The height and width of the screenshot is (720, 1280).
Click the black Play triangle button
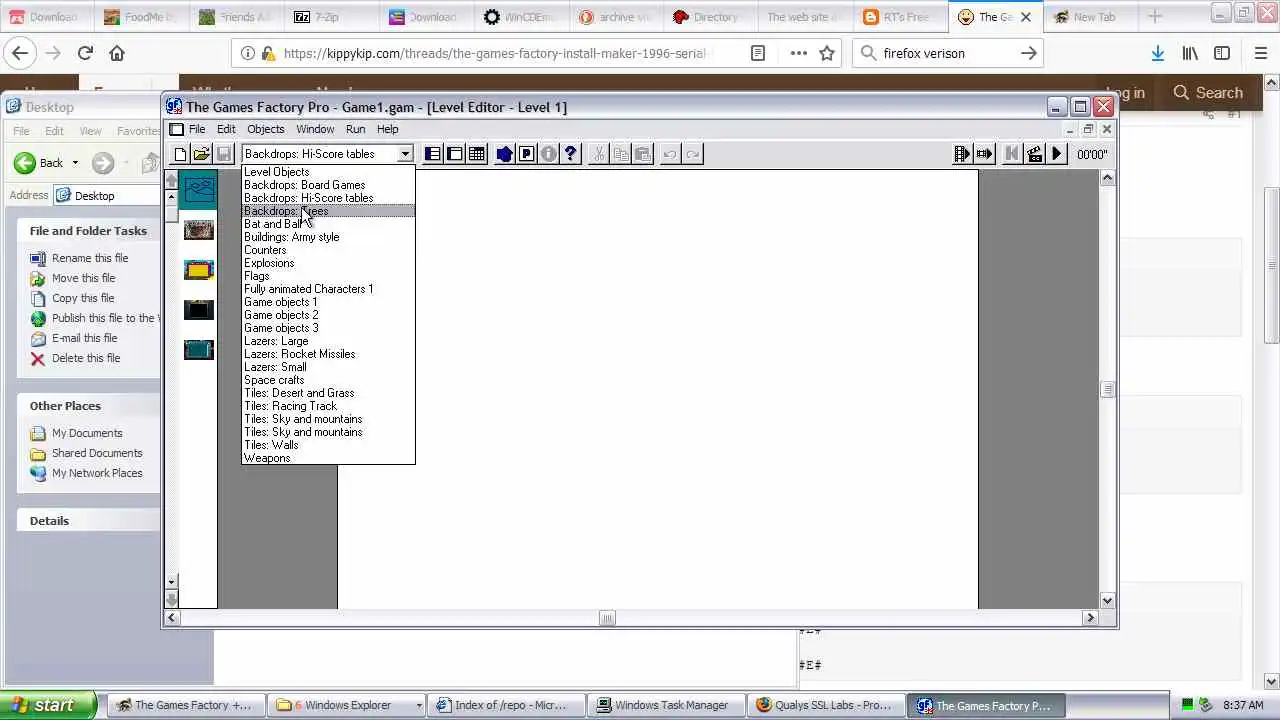(1056, 154)
